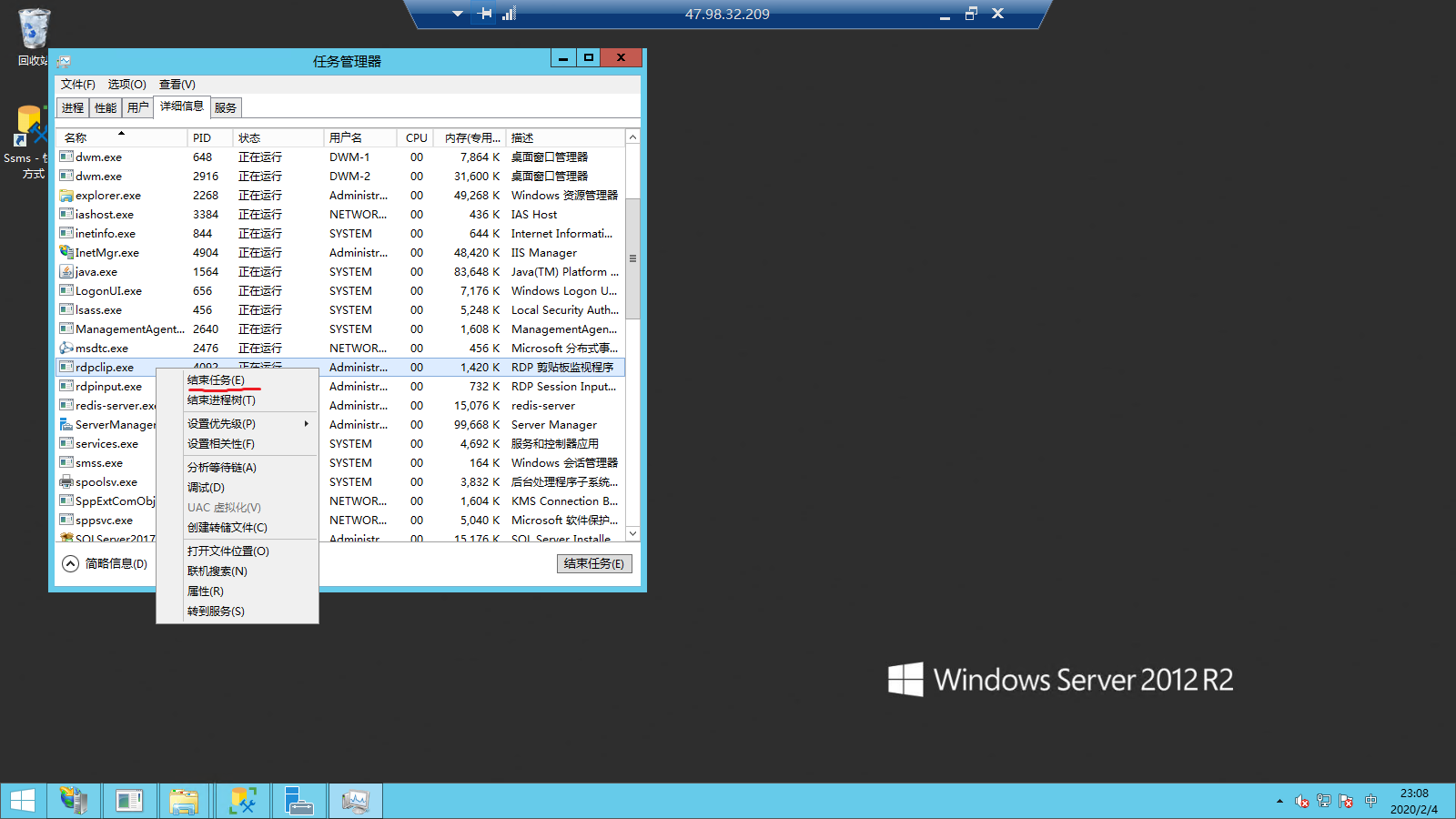Image resolution: width=1456 pixels, height=819 pixels.
Task: Choose 转到服务(S) in the context menu
Action: [238, 612]
